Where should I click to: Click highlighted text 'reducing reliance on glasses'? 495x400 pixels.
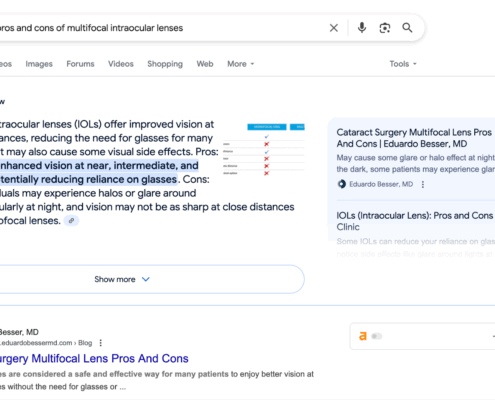[x=109, y=179]
